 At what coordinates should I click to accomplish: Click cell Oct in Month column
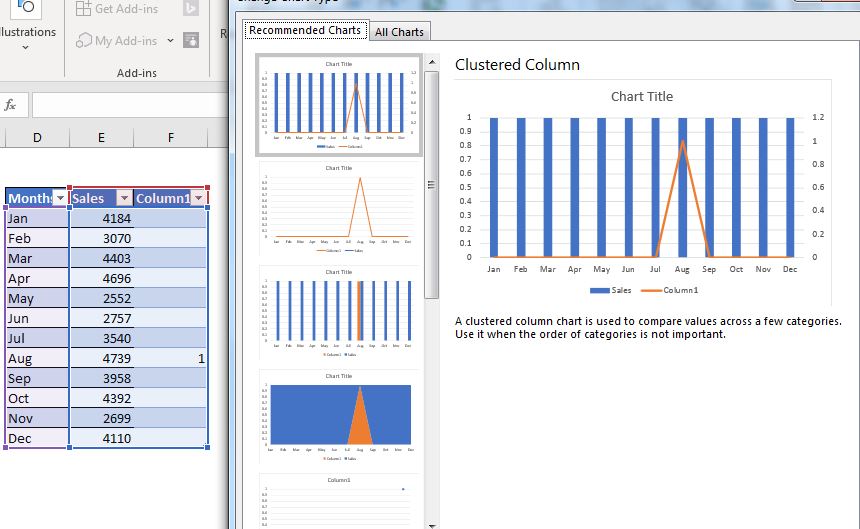point(37,399)
